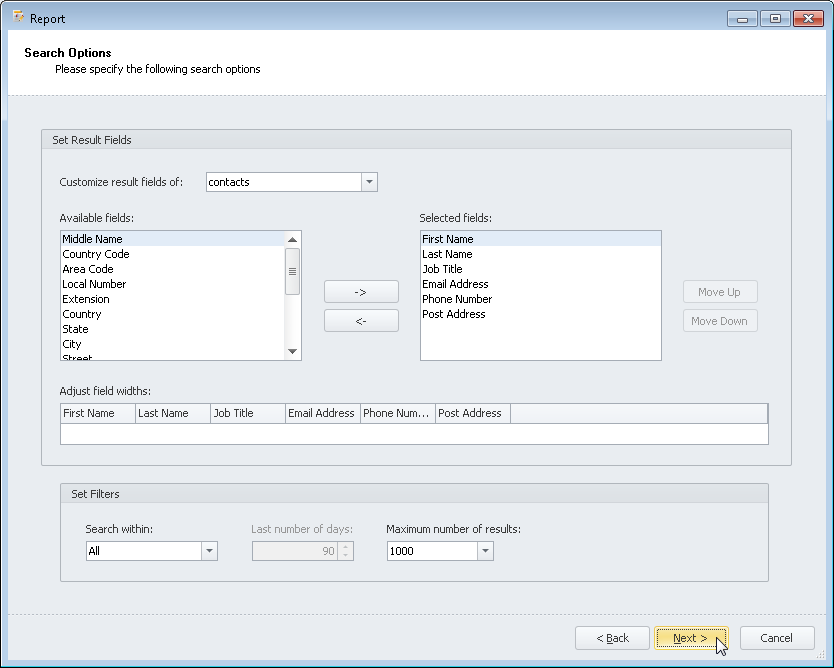
Task: Select Job Title in Selected fields
Action: pos(442,269)
